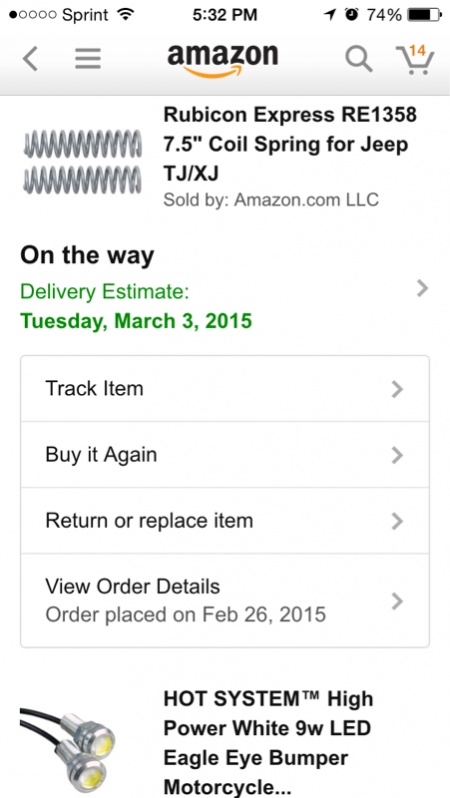Tap the battery icon in status bar
Image resolution: width=450 pixels, height=798 pixels.
pyautogui.click(x=425, y=15)
